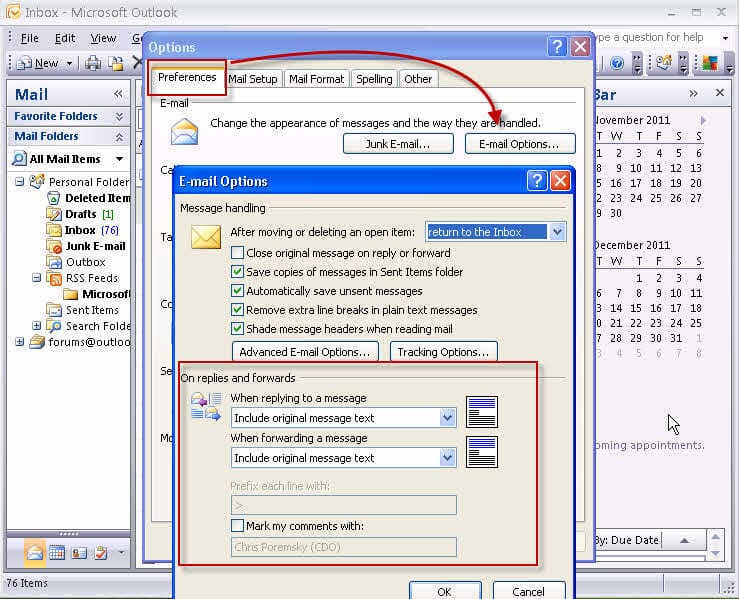This screenshot has width=739, height=599.
Task: Click help question mark in Options dialog title
Action: pos(557,47)
